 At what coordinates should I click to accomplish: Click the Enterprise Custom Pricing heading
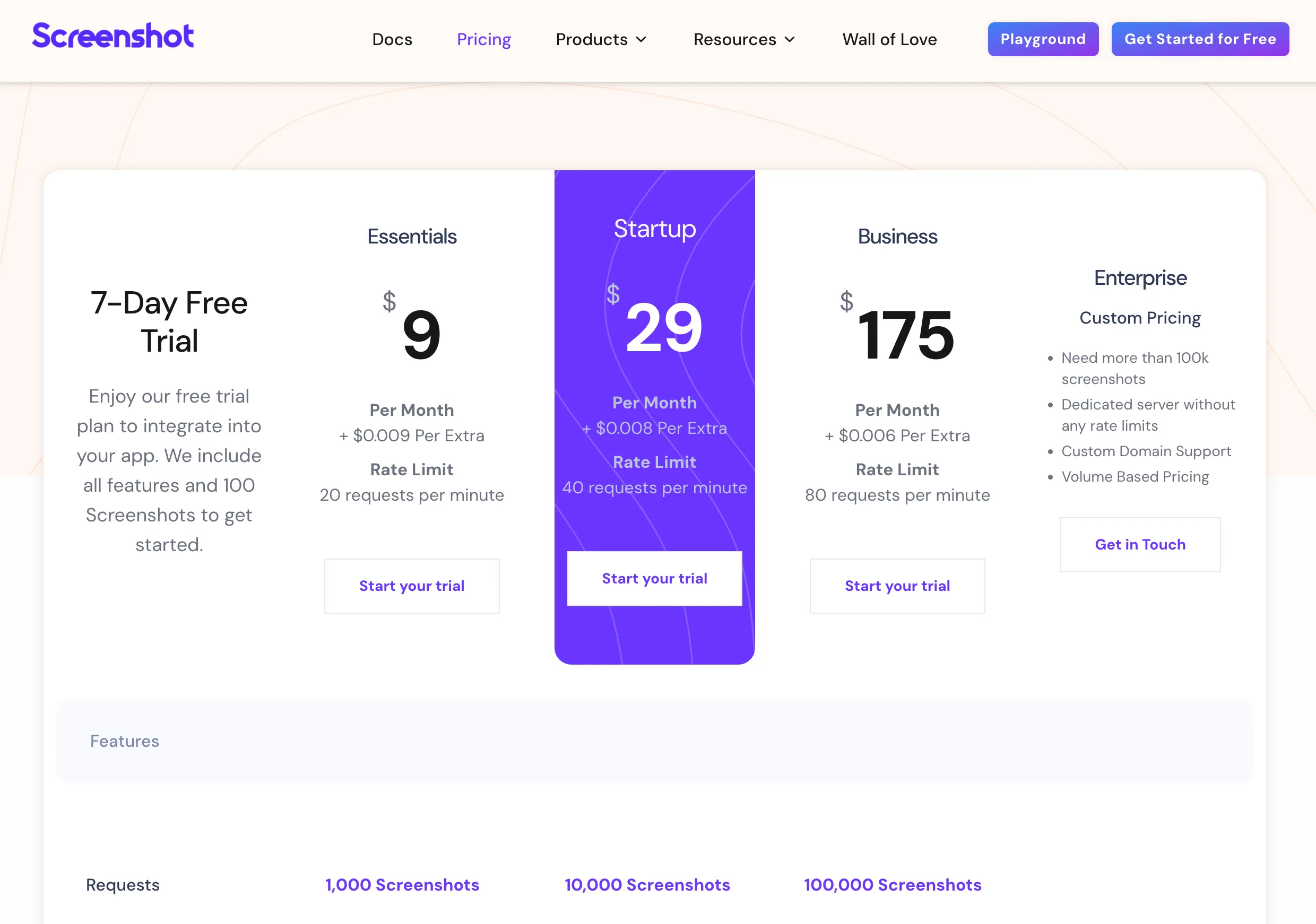coord(1140,317)
